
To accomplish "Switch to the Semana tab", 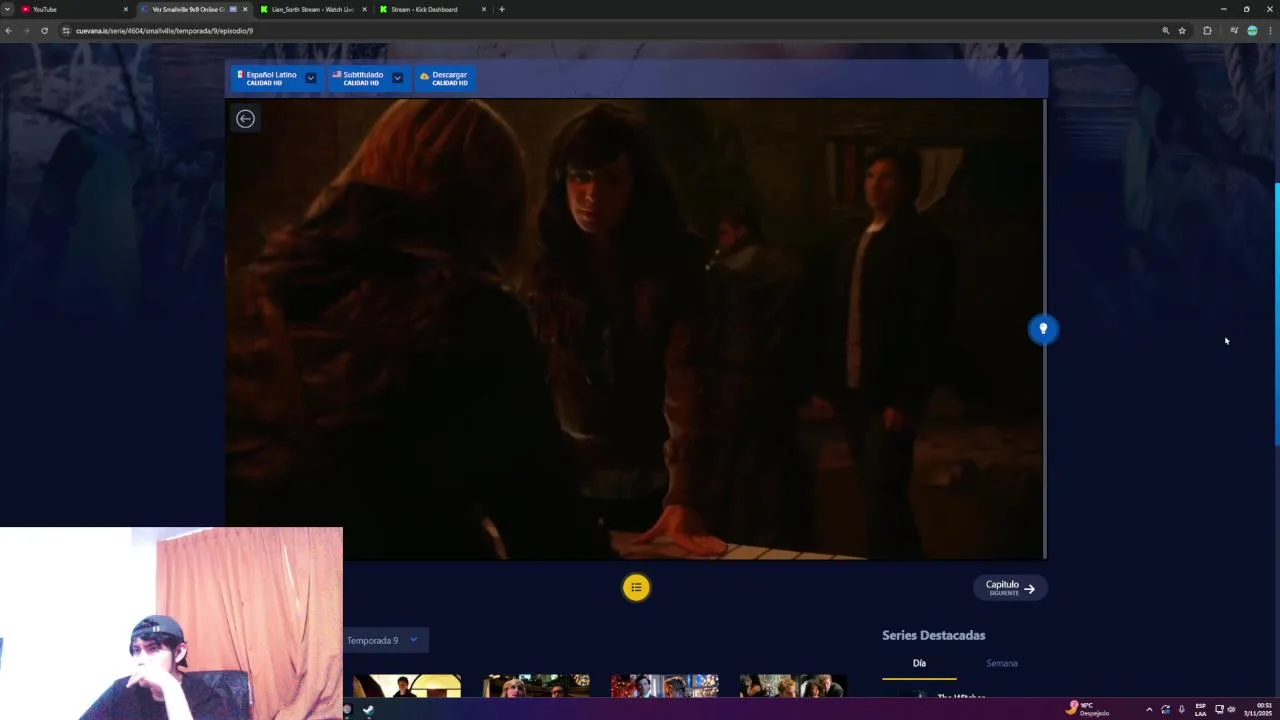I will click(x=1002, y=663).
